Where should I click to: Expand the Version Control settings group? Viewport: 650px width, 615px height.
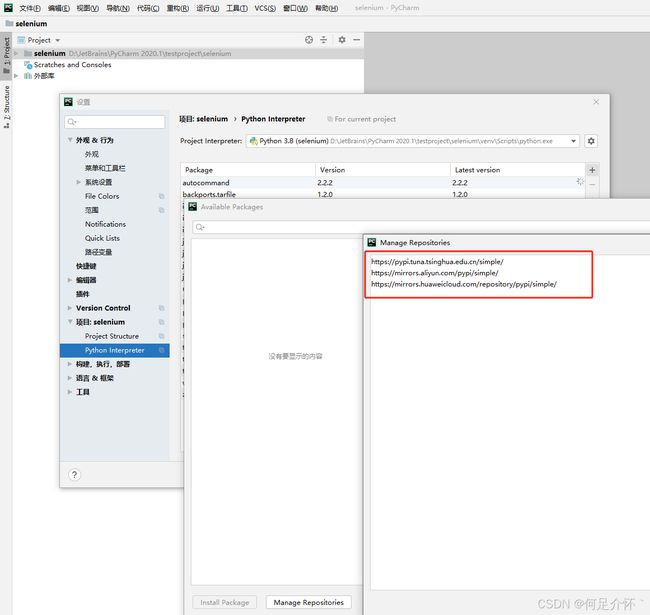(x=70, y=308)
